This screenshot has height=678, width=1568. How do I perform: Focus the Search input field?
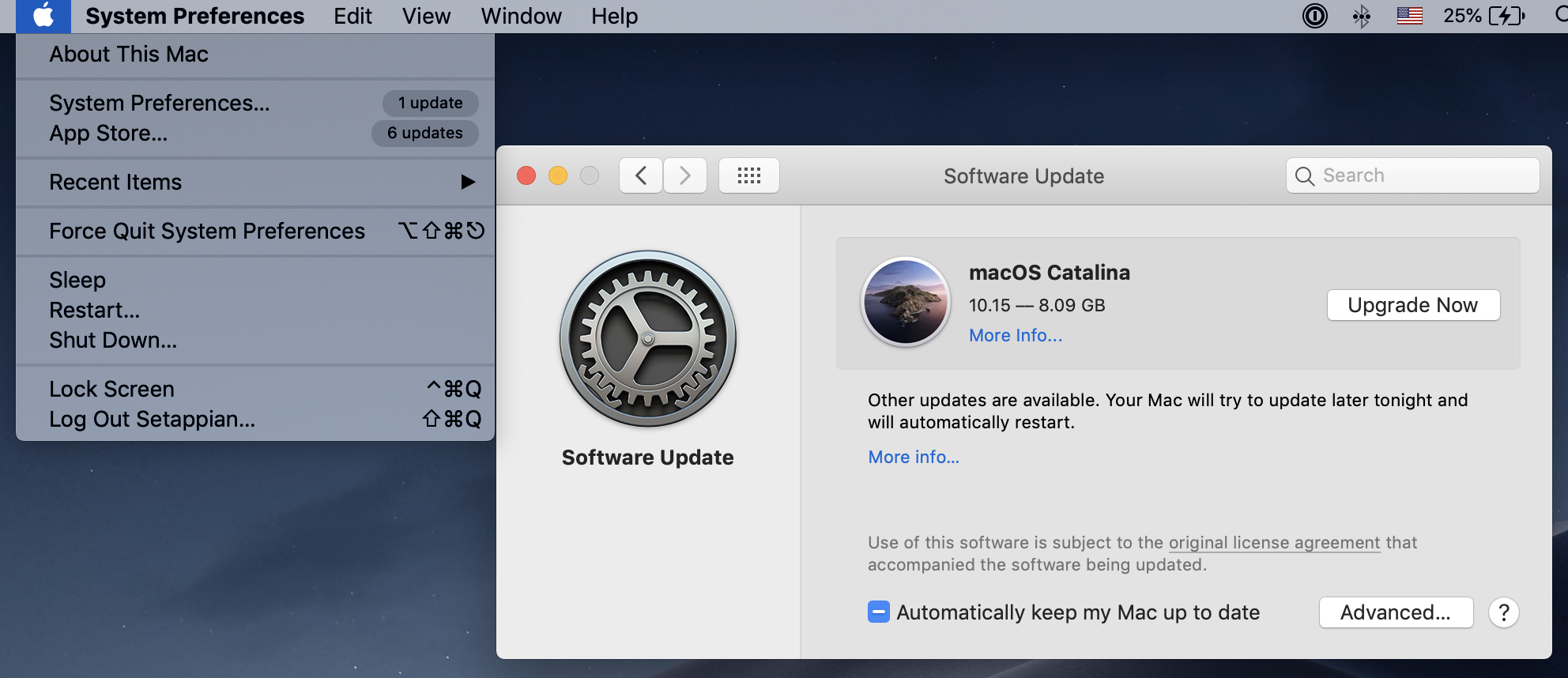1412,175
